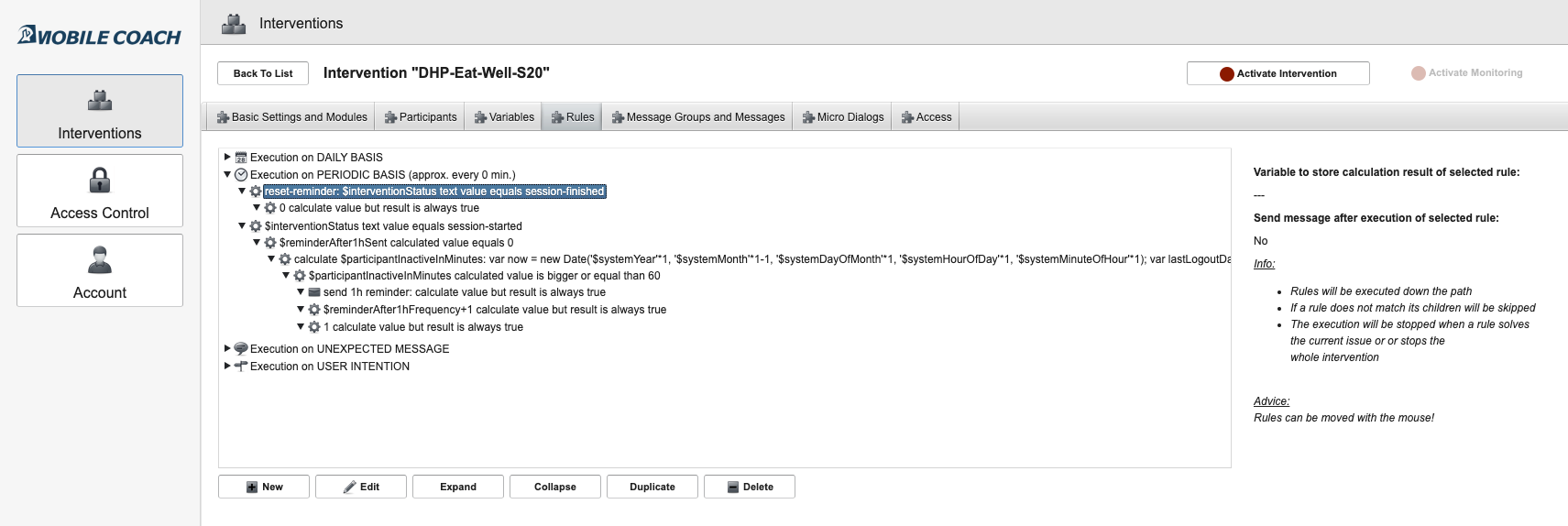This screenshot has height=526, width=1568.
Task: Click the clock icon beside PERIODIC BASIS execution
Action: pos(241,175)
